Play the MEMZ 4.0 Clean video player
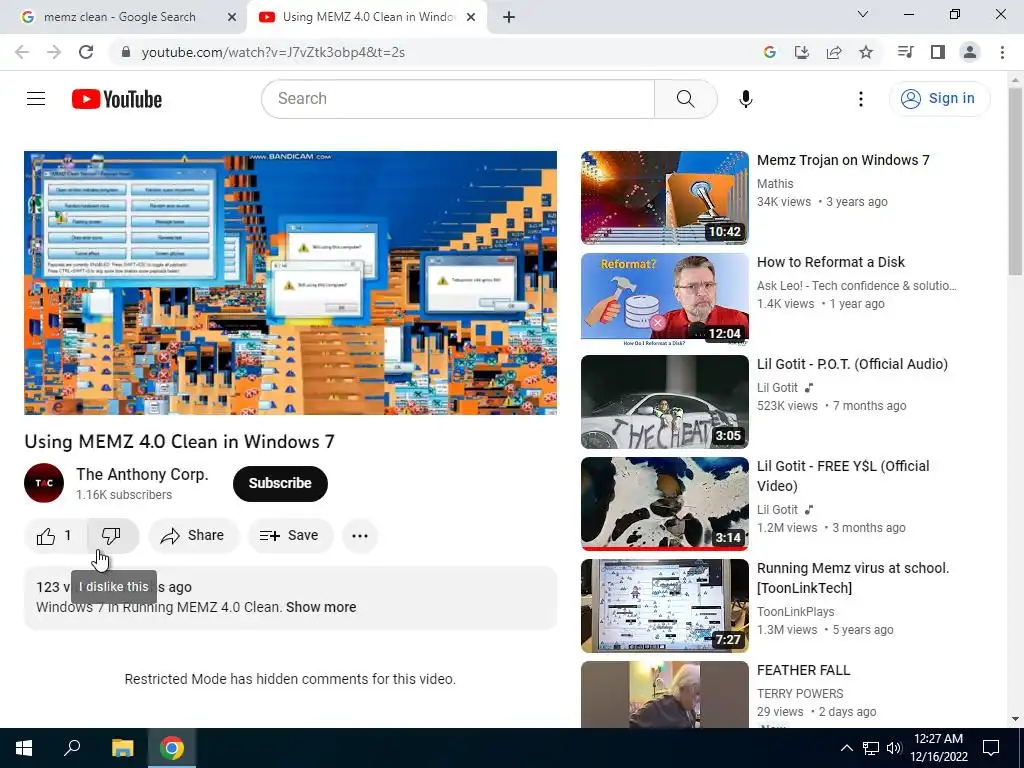This screenshot has width=1024, height=768. click(291, 283)
